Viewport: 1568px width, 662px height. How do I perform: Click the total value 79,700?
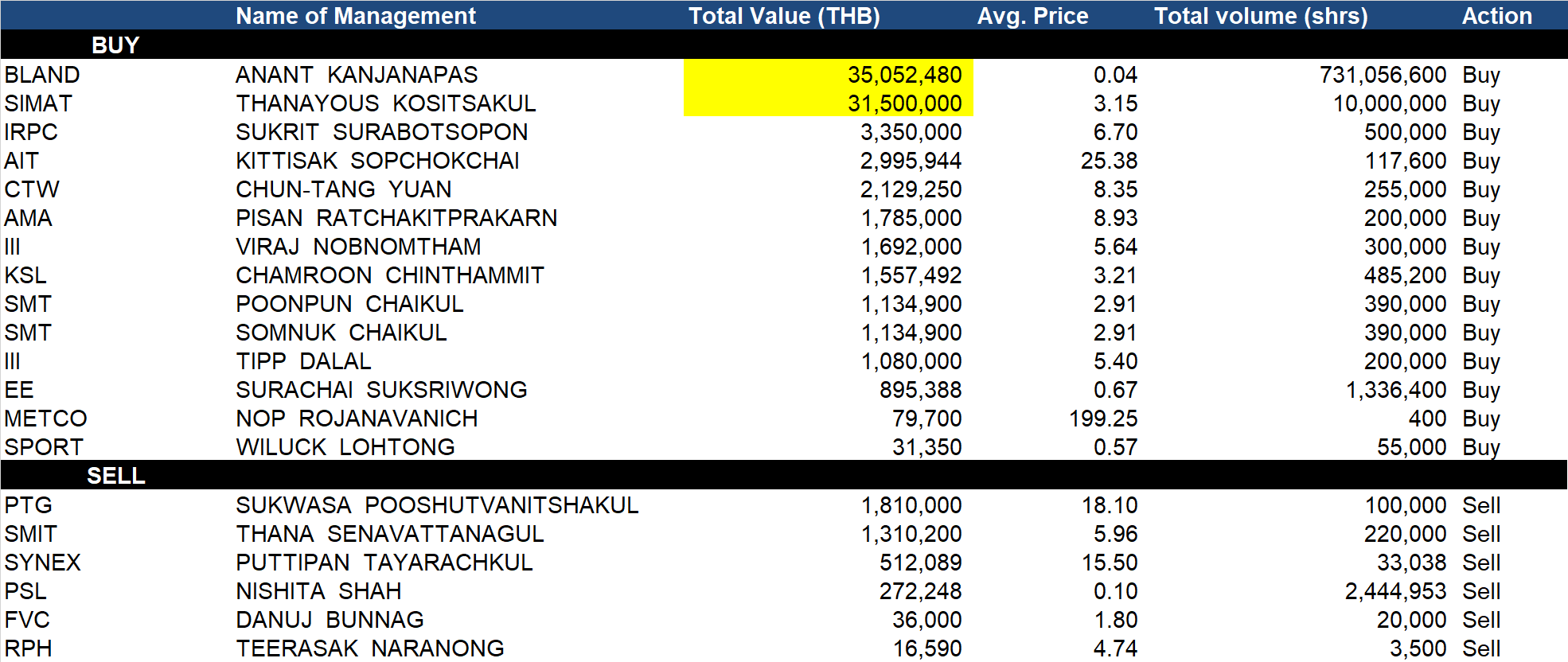click(926, 419)
